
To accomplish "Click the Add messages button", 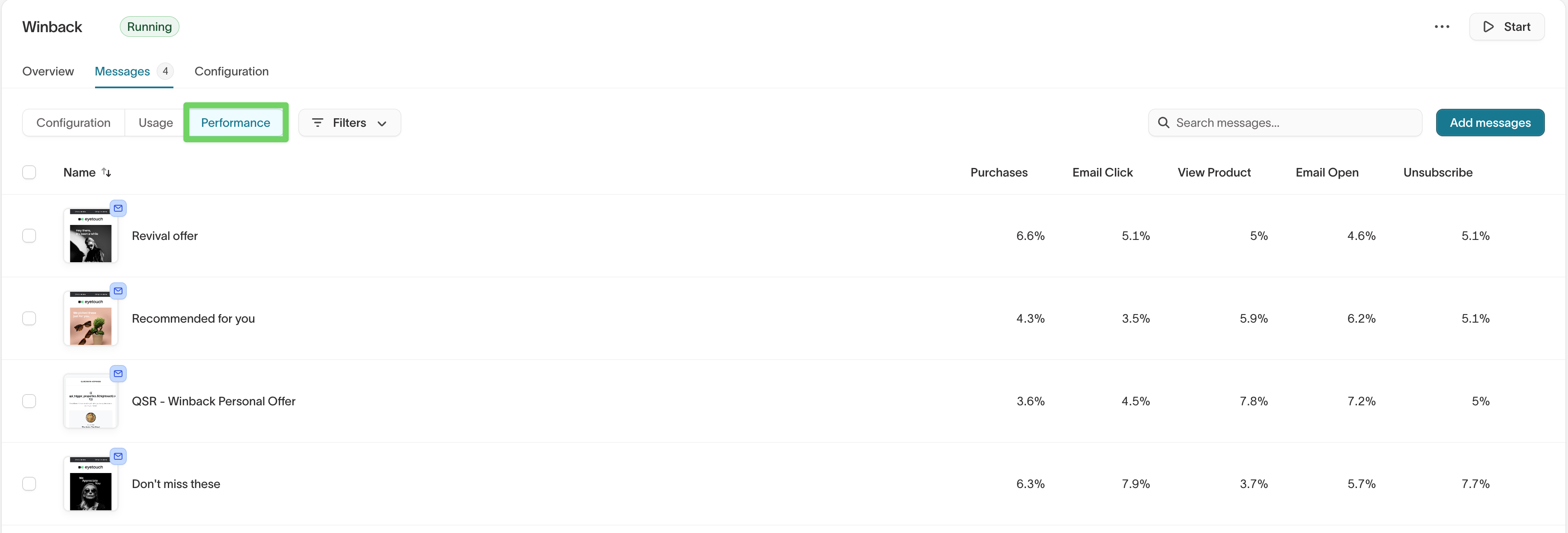I will tap(1490, 123).
